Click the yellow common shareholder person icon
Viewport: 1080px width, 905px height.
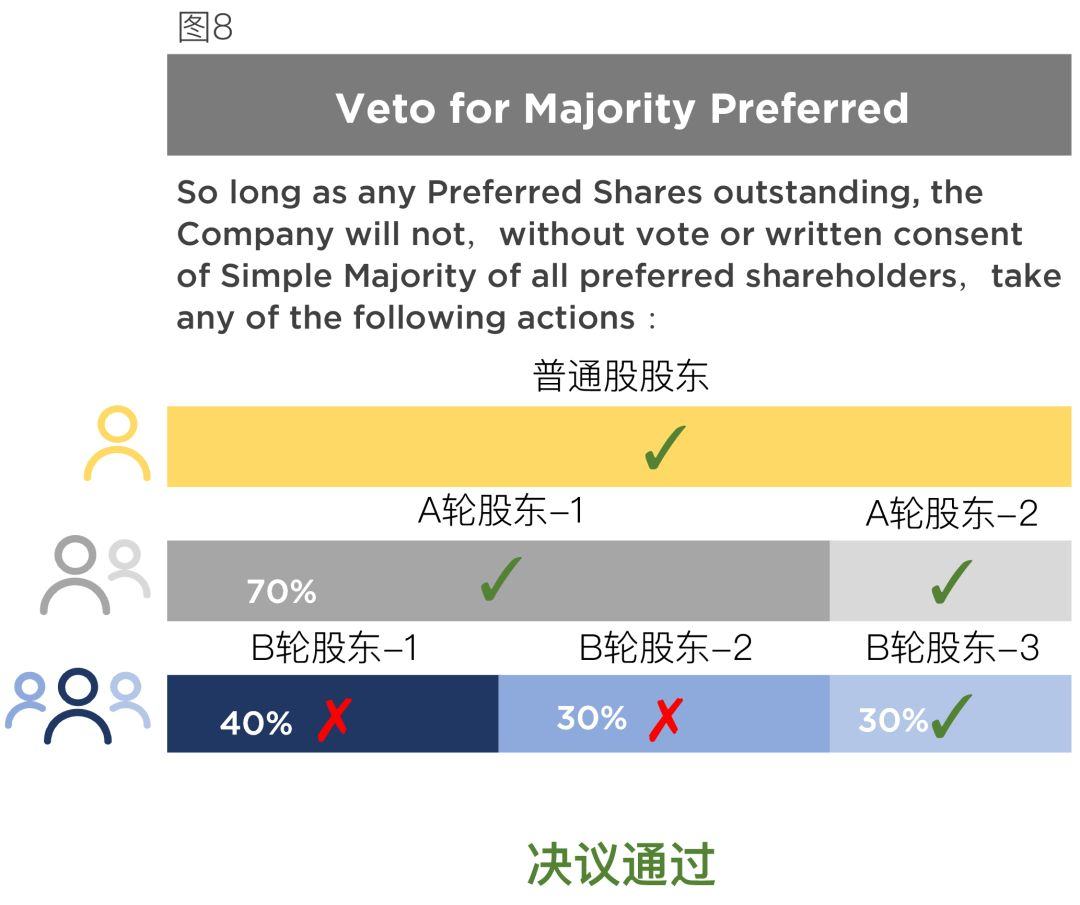point(117,444)
